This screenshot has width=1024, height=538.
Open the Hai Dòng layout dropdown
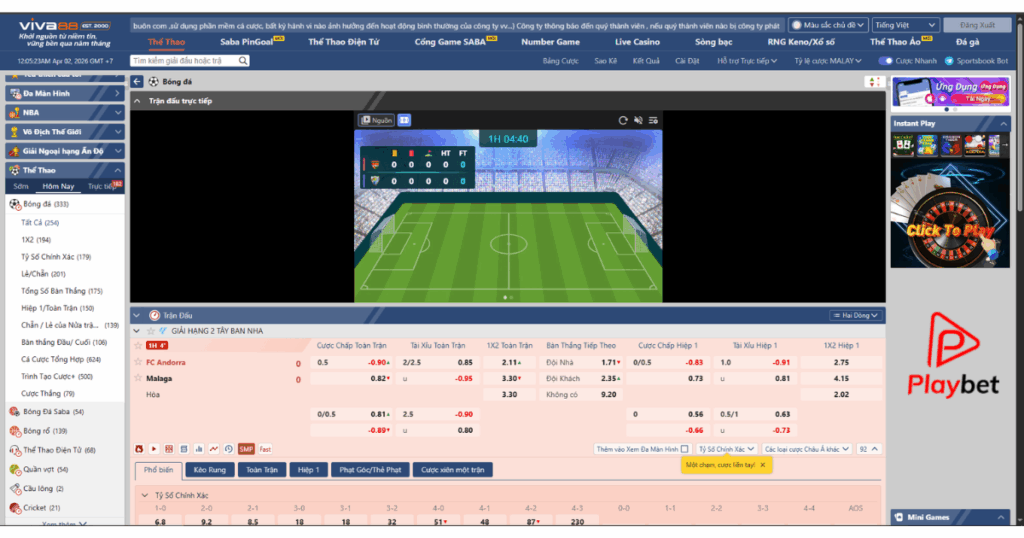click(856, 315)
